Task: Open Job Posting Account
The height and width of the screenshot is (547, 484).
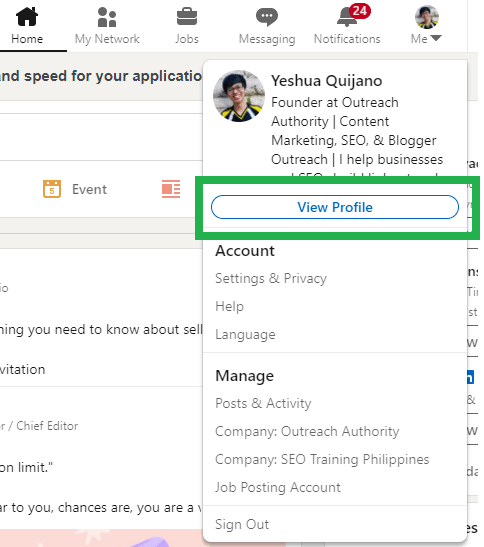Action: [x=278, y=487]
